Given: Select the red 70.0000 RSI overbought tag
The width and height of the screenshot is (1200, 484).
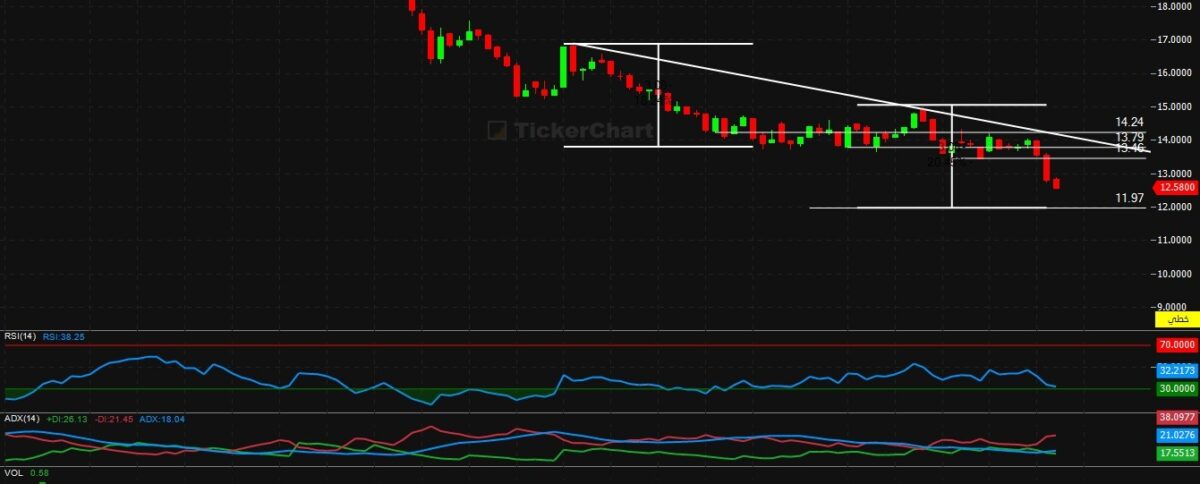Looking at the screenshot, I should [1176, 345].
